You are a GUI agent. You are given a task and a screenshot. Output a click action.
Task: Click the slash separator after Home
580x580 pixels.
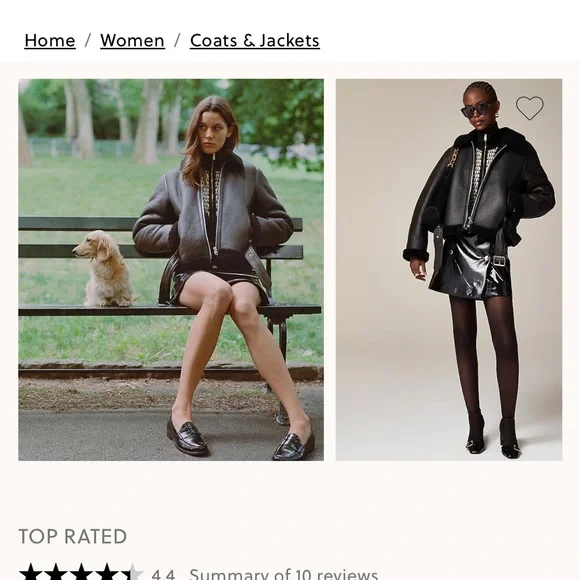pyautogui.click(x=88, y=40)
